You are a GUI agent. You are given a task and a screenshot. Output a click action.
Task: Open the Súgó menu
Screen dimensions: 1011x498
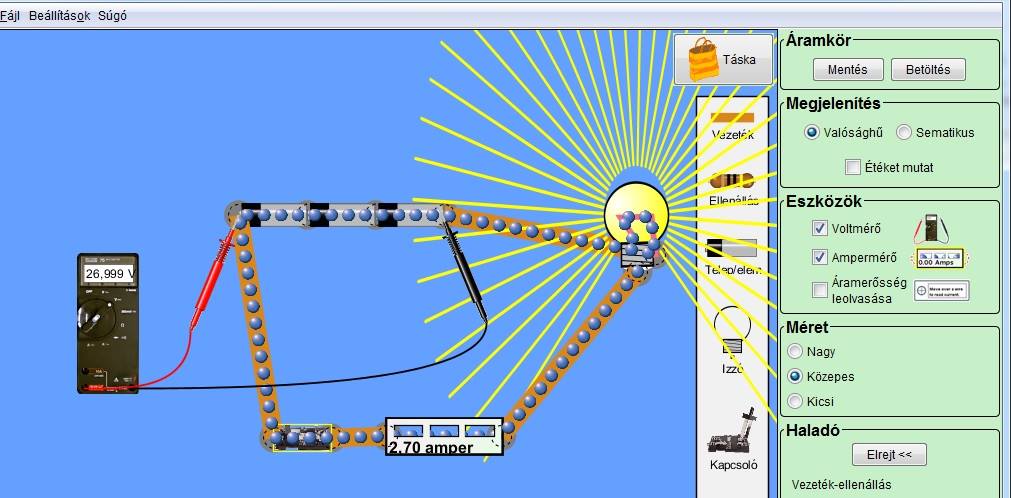pos(112,15)
